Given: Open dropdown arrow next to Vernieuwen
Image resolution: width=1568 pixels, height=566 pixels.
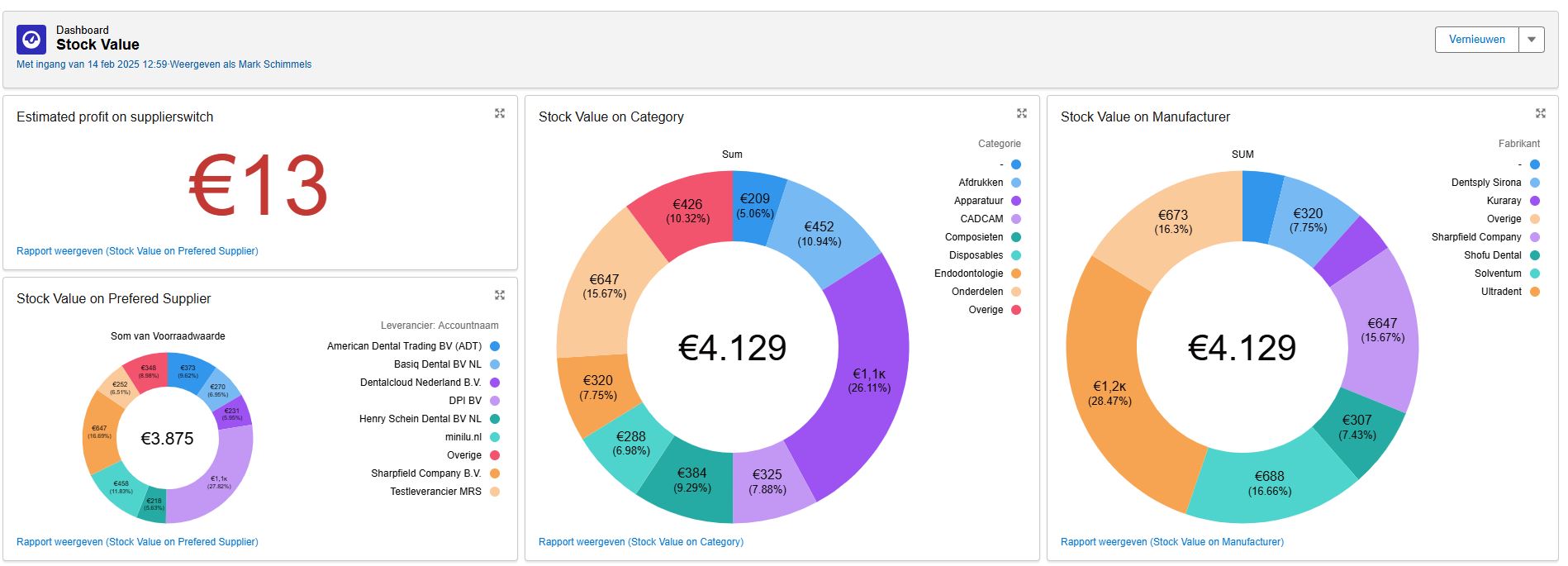Looking at the screenshot, I should point(1532,40).
